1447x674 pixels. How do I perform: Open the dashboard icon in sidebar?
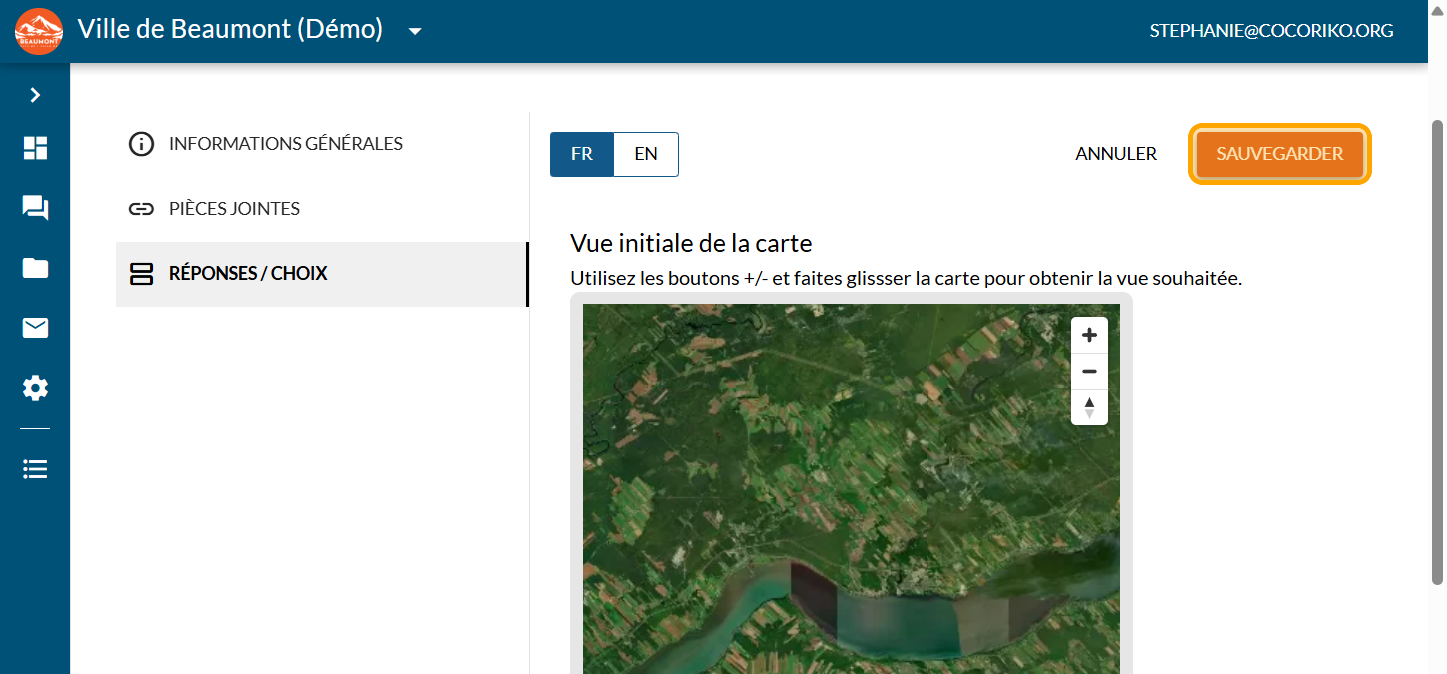(x=35, y=148)
